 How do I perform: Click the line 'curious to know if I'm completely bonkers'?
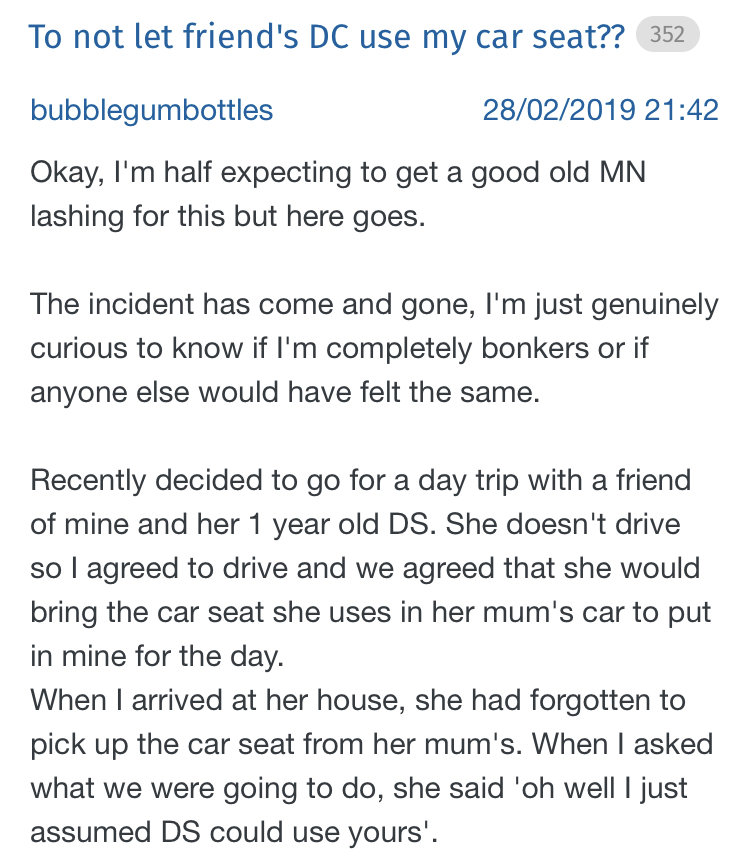[x=339, y=348]
